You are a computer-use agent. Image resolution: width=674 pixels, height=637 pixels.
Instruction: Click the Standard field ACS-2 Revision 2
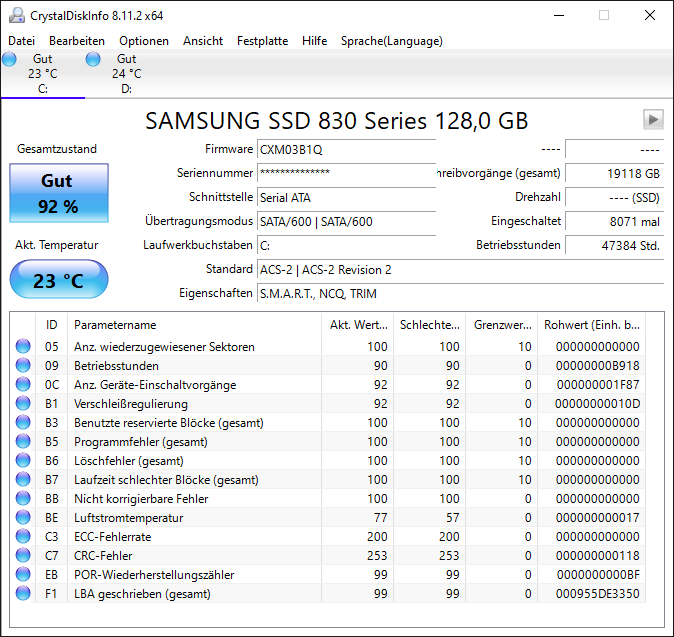click(460, 270)
